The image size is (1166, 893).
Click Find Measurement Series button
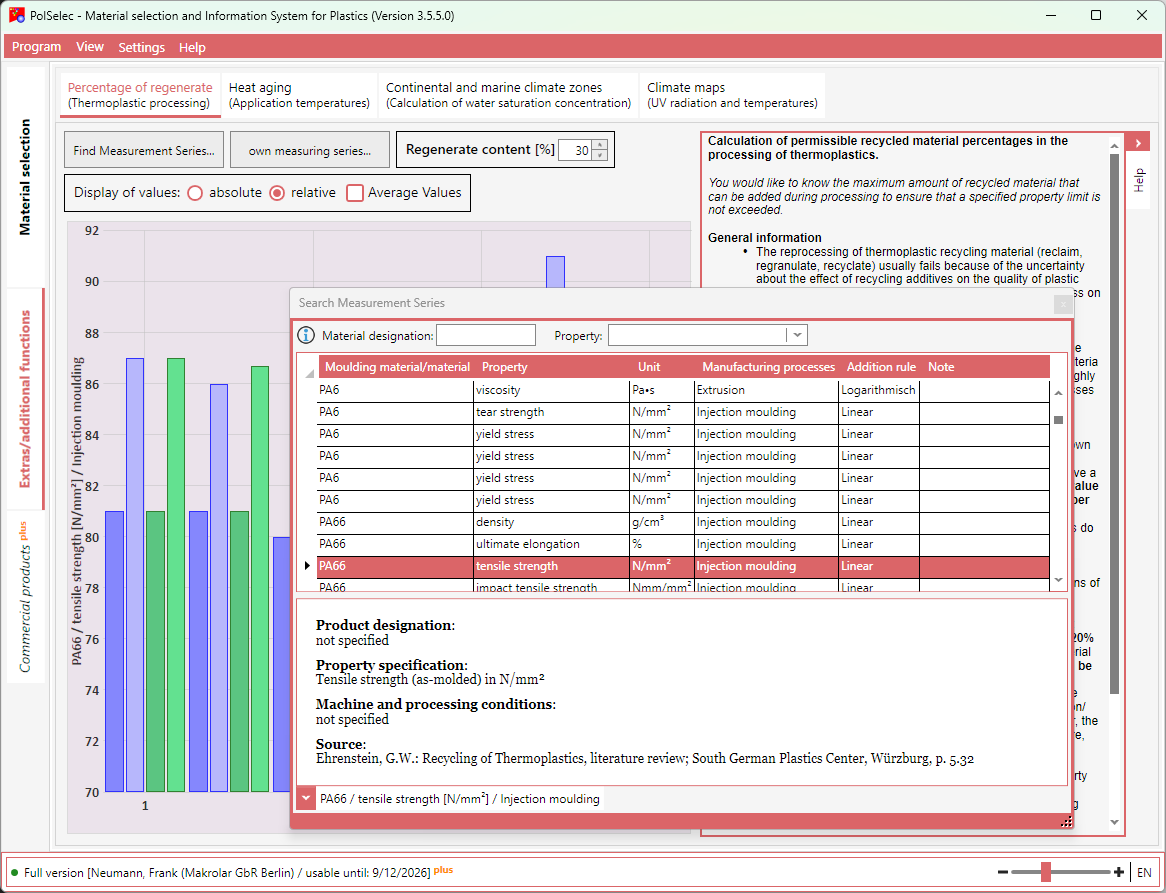pos(144,150)
